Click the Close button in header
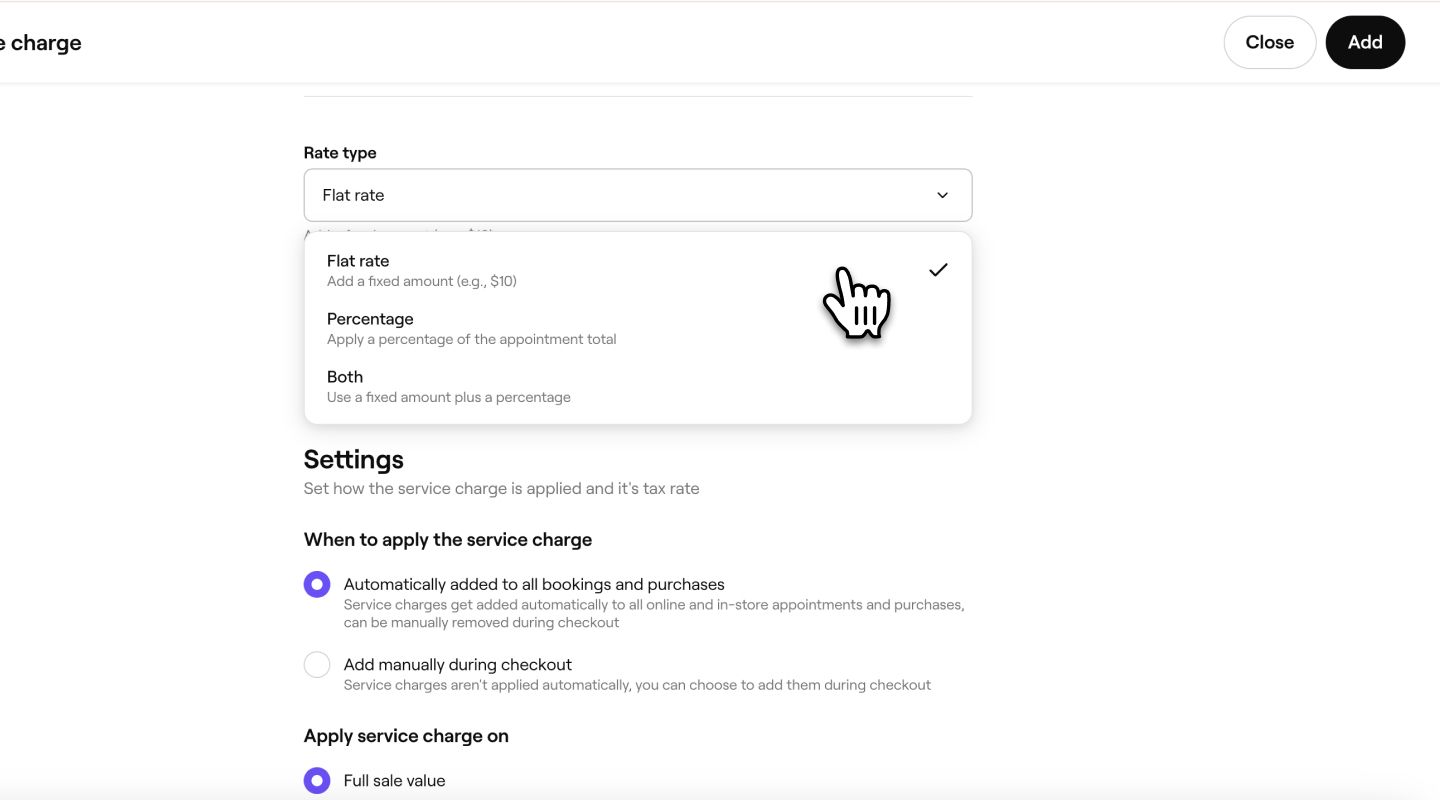The image size is (1440, 800). (1269, 42)
